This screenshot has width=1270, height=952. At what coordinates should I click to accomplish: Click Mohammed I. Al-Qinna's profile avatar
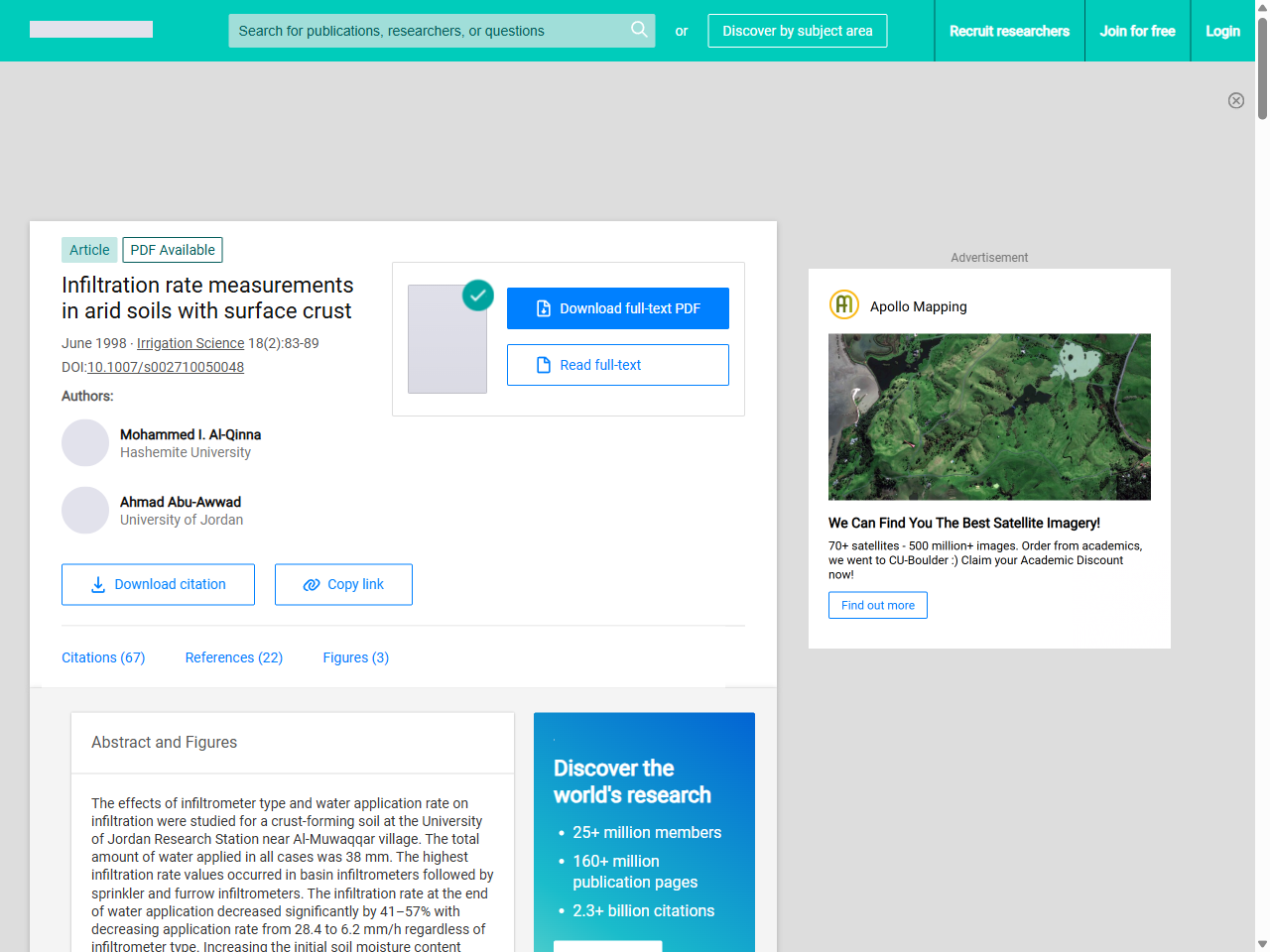pos(85,442)
